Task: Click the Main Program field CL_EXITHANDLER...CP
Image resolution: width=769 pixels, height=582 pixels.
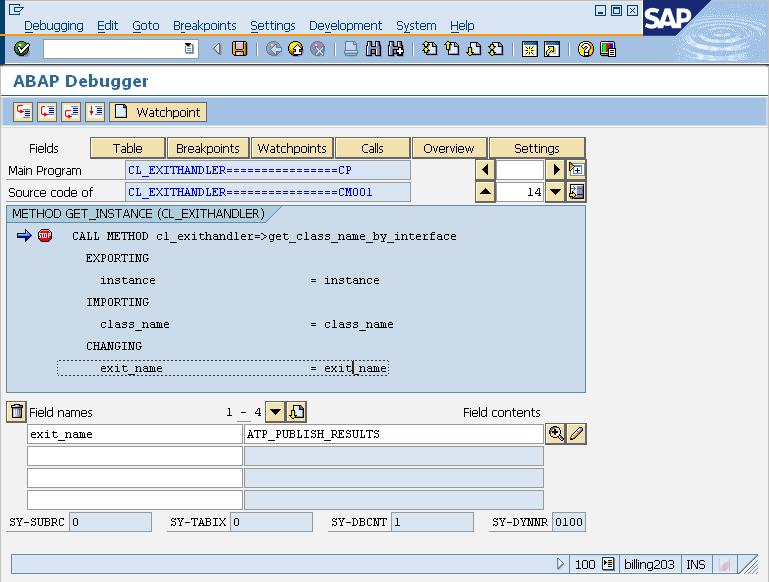Action: click(268, 170)
